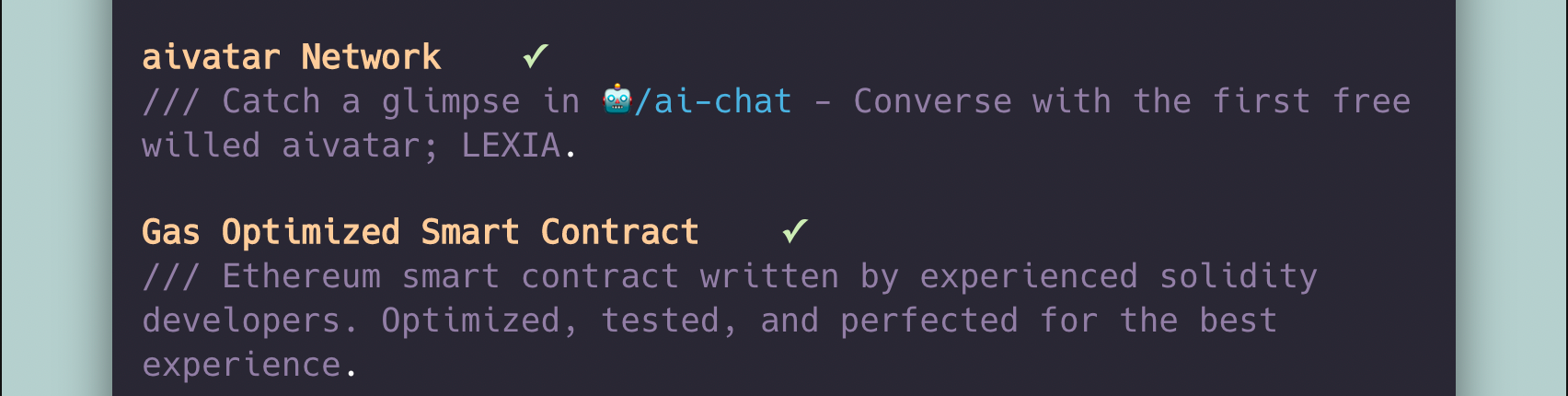Click the word tested in the description
Image resolution: width=1568 pixels, height=396 pixels.
660,320
